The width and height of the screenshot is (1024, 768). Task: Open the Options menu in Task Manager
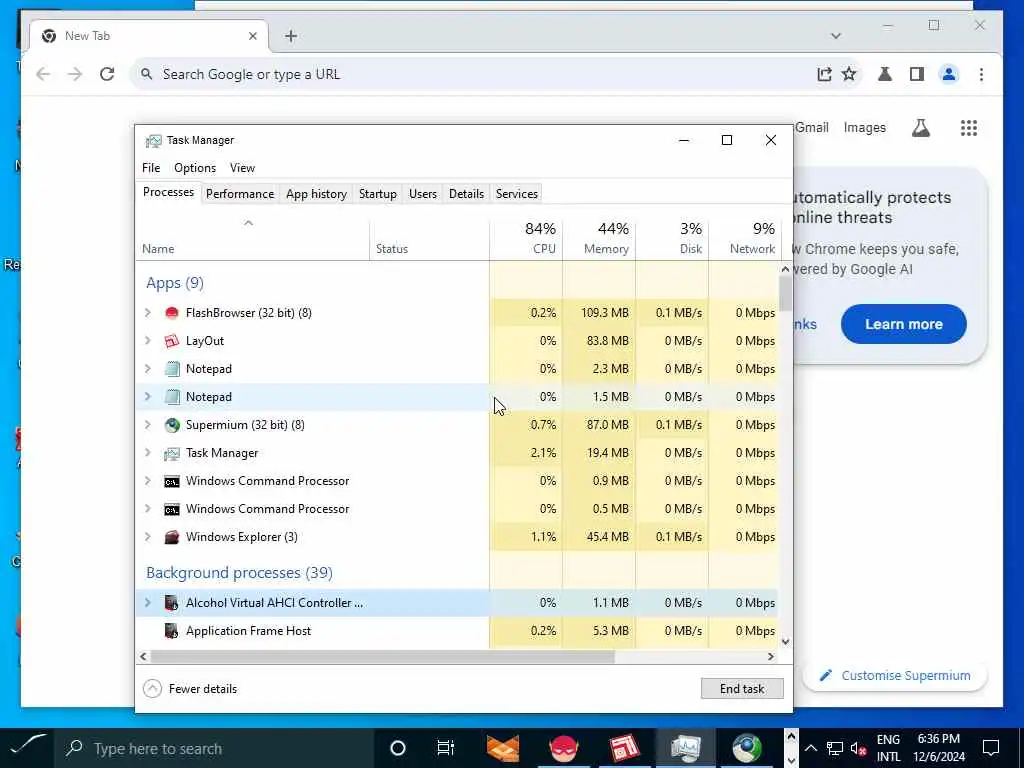195,168
